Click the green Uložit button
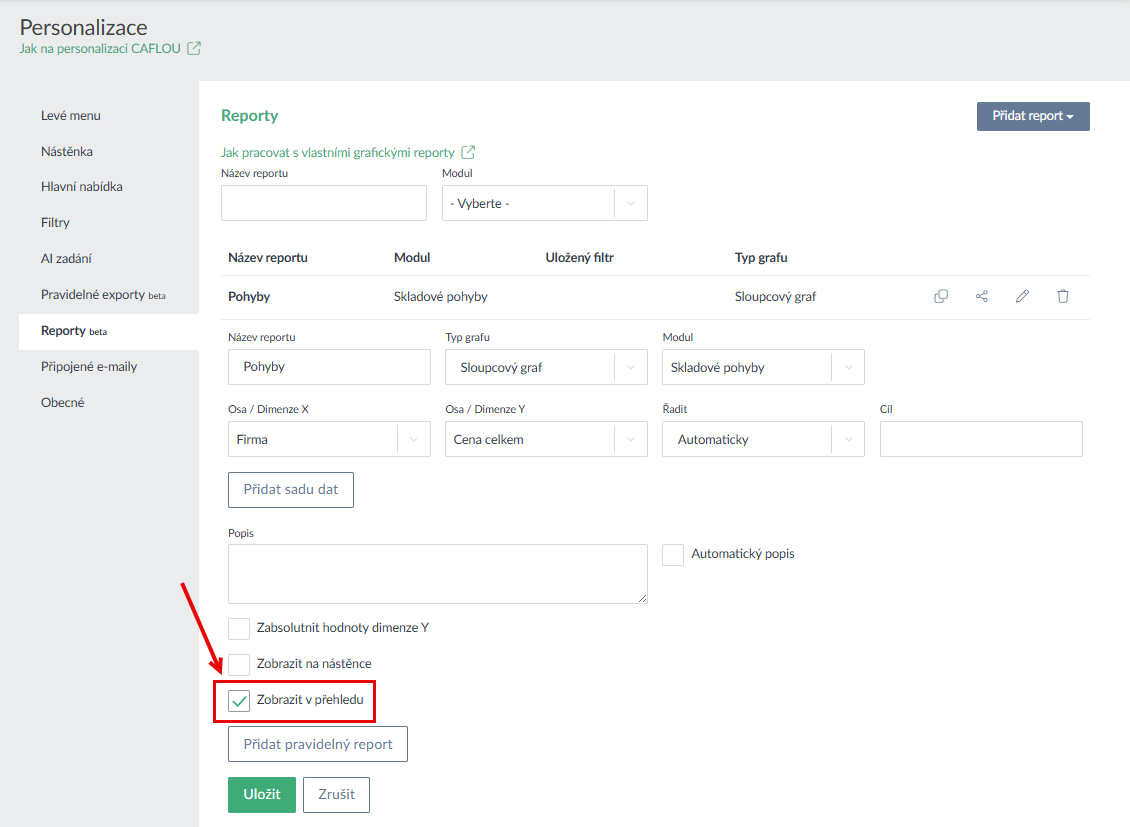Image resolution: width=1130 pixels, height=827 pixels. click(261, 795)
